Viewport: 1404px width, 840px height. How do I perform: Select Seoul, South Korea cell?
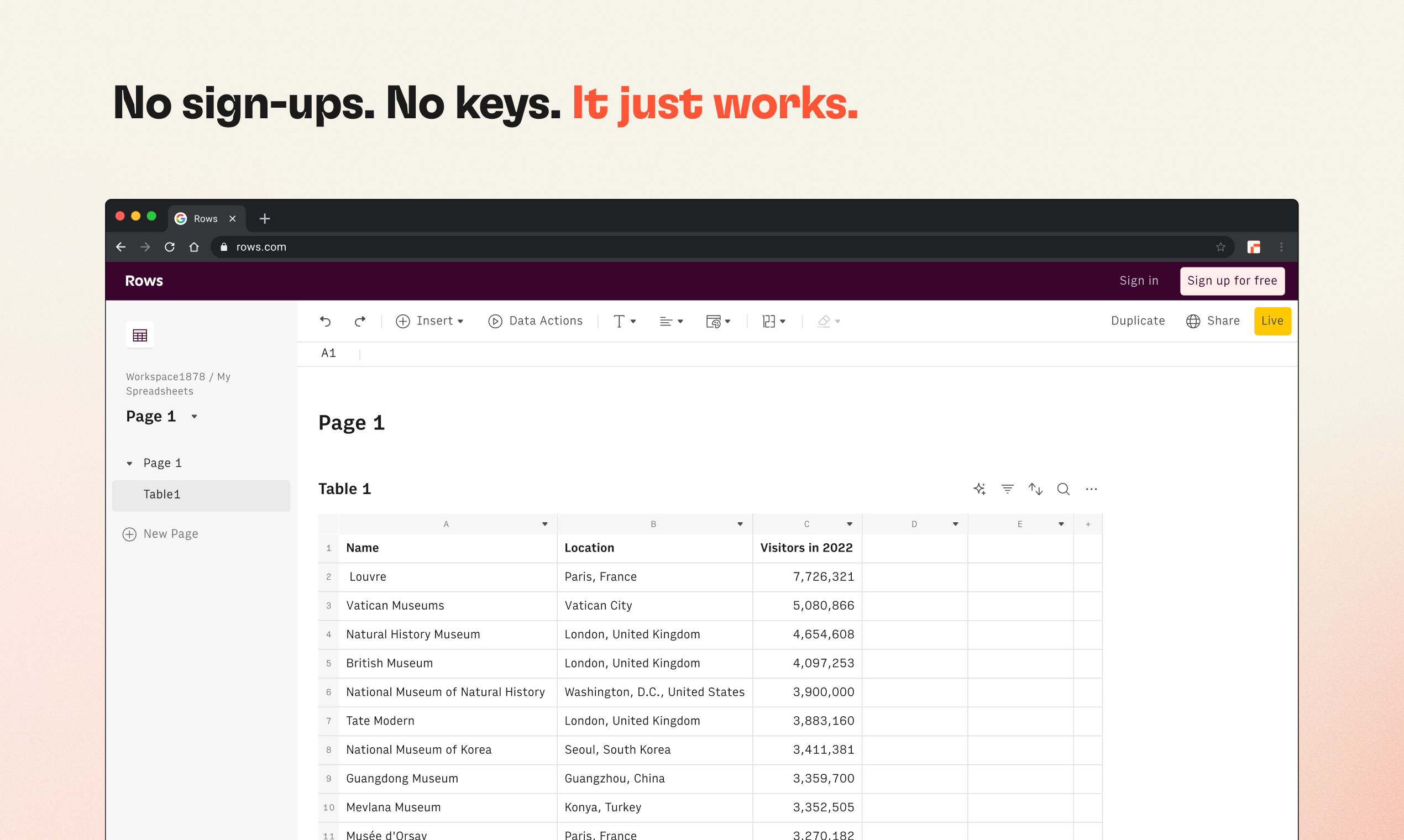pos(654,750)
